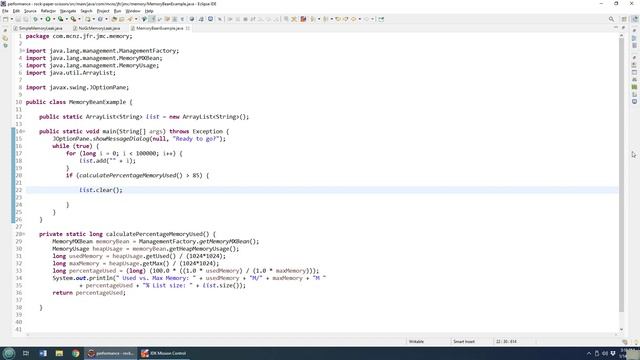
Task: Open Word from the taskbar
Action: pos(43,353)
